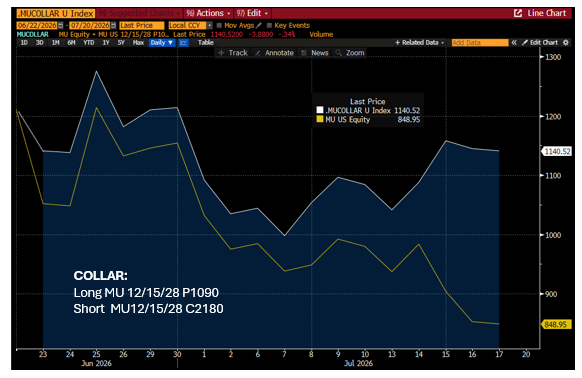
Task: Click the Line Chart title label
Action: [547, 13]
